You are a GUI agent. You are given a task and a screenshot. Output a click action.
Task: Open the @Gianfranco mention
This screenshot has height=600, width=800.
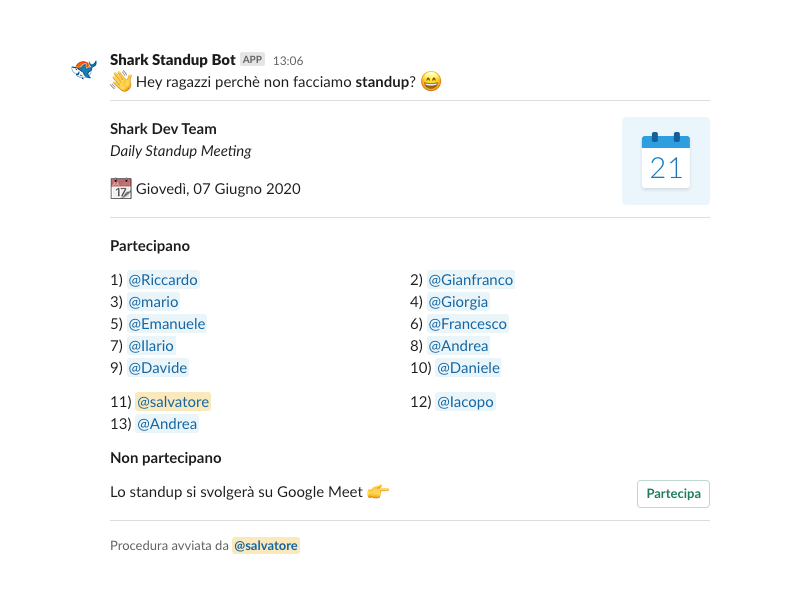pos(470,280)
